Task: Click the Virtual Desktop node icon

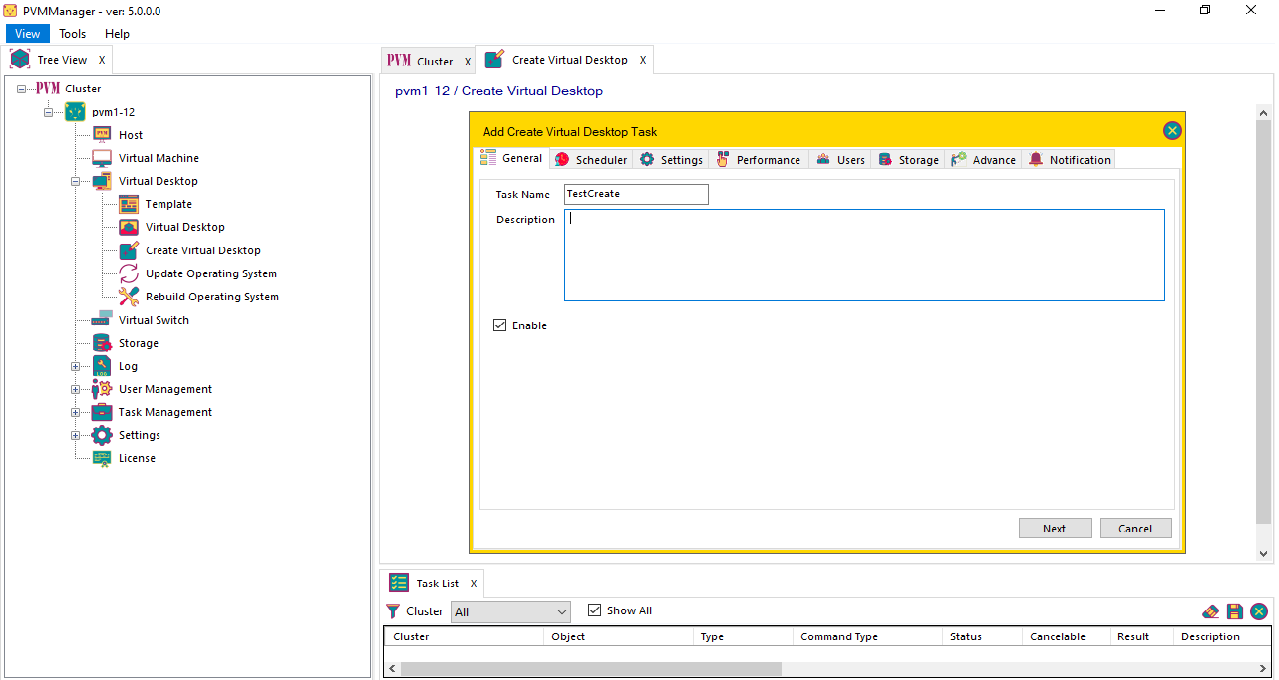Action: tap(102, 181)
